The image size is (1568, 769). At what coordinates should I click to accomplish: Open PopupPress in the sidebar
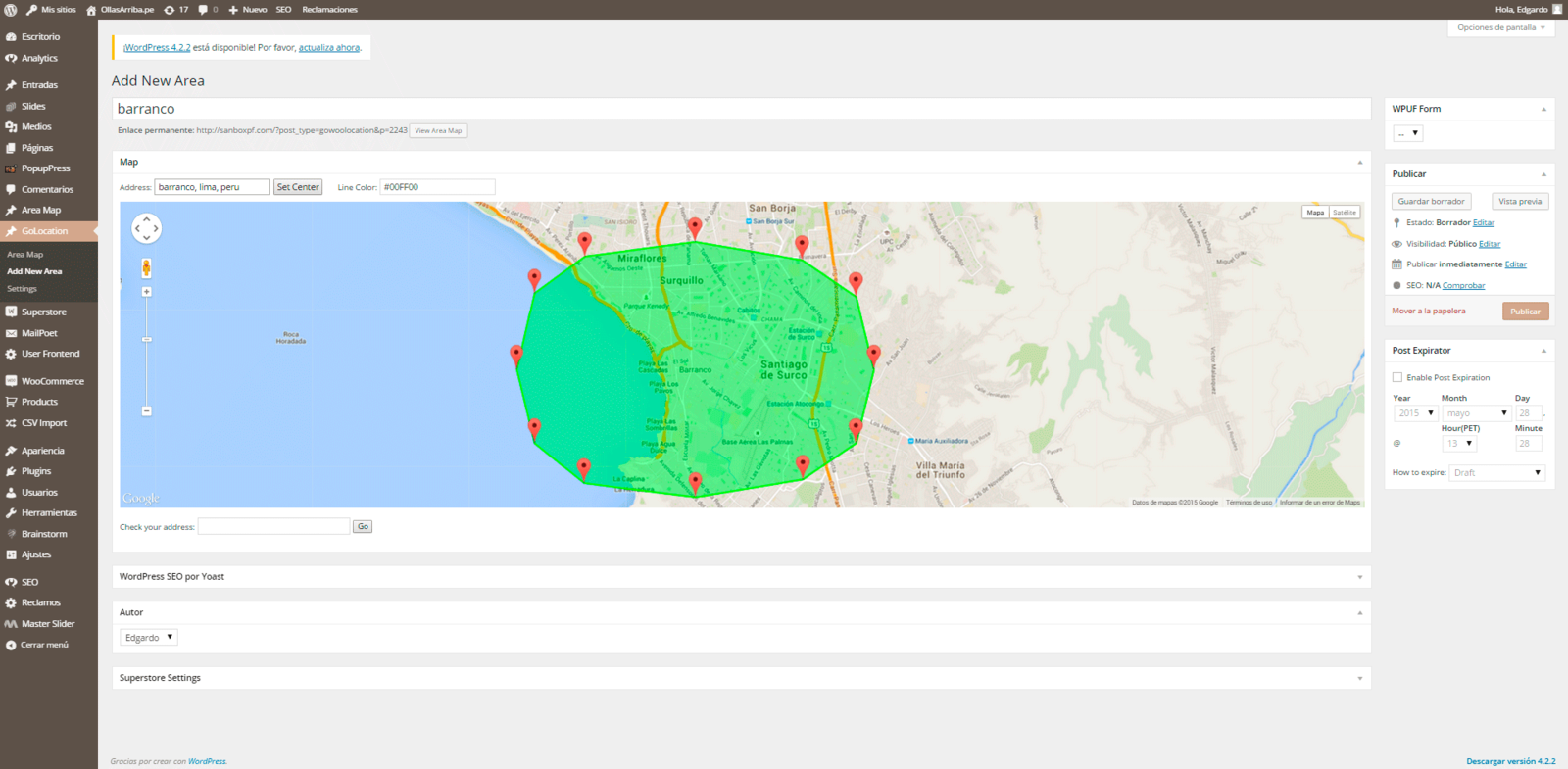[x=45, y=168]
